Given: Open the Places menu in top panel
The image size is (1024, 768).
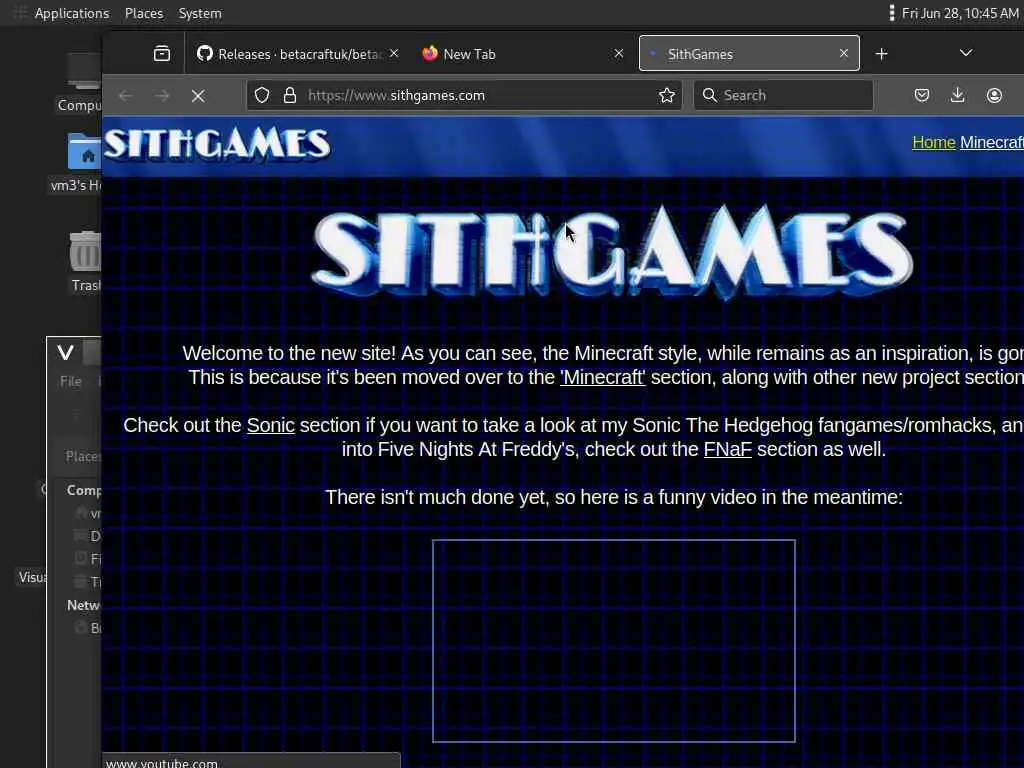Looking at the screenshot, I should 144,13.
